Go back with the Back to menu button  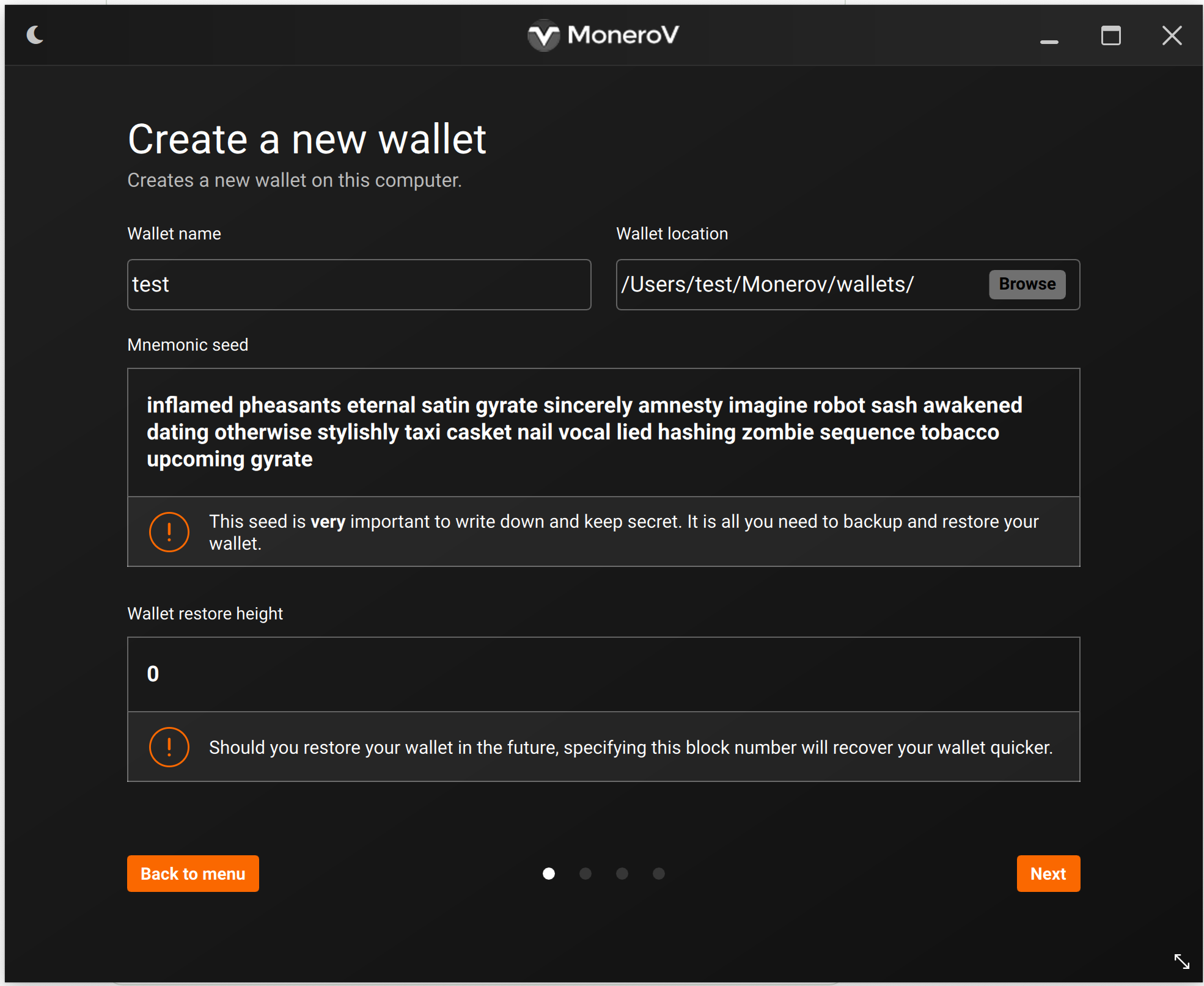193,874
